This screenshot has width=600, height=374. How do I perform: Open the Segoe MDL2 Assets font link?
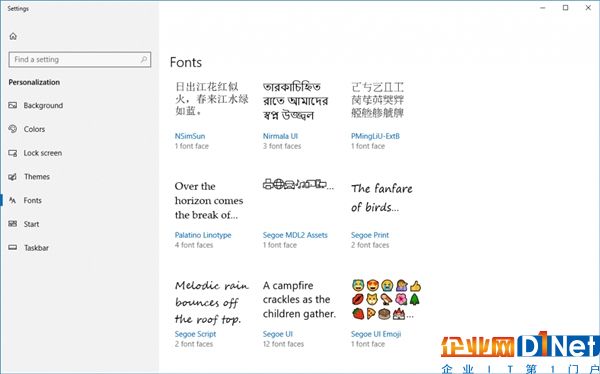point(295,235)
